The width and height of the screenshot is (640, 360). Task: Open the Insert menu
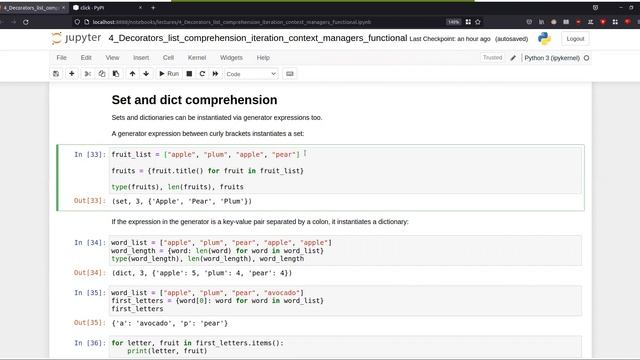pyautogui.click(x=141, y=58)
